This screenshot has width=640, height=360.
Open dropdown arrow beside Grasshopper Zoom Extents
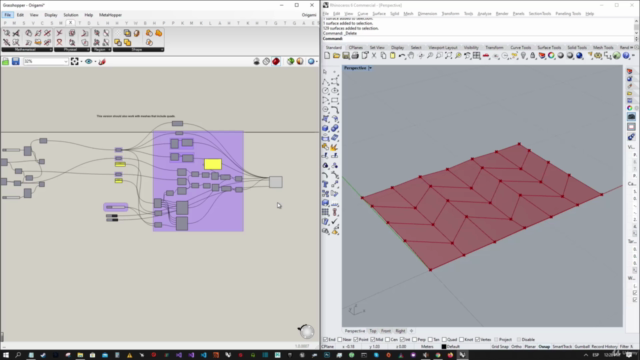81,62
